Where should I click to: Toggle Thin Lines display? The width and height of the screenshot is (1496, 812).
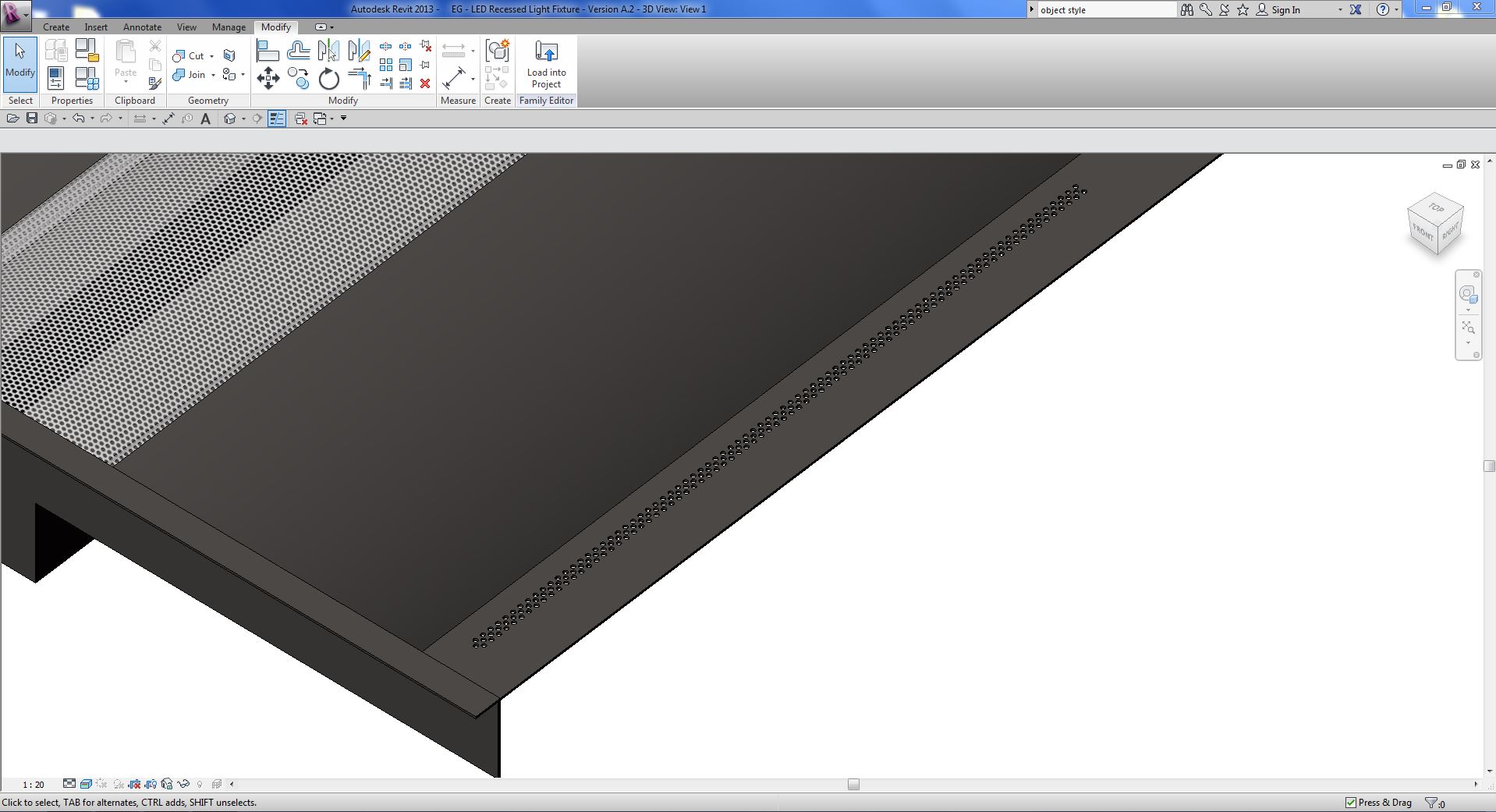(x=277, y=119)
